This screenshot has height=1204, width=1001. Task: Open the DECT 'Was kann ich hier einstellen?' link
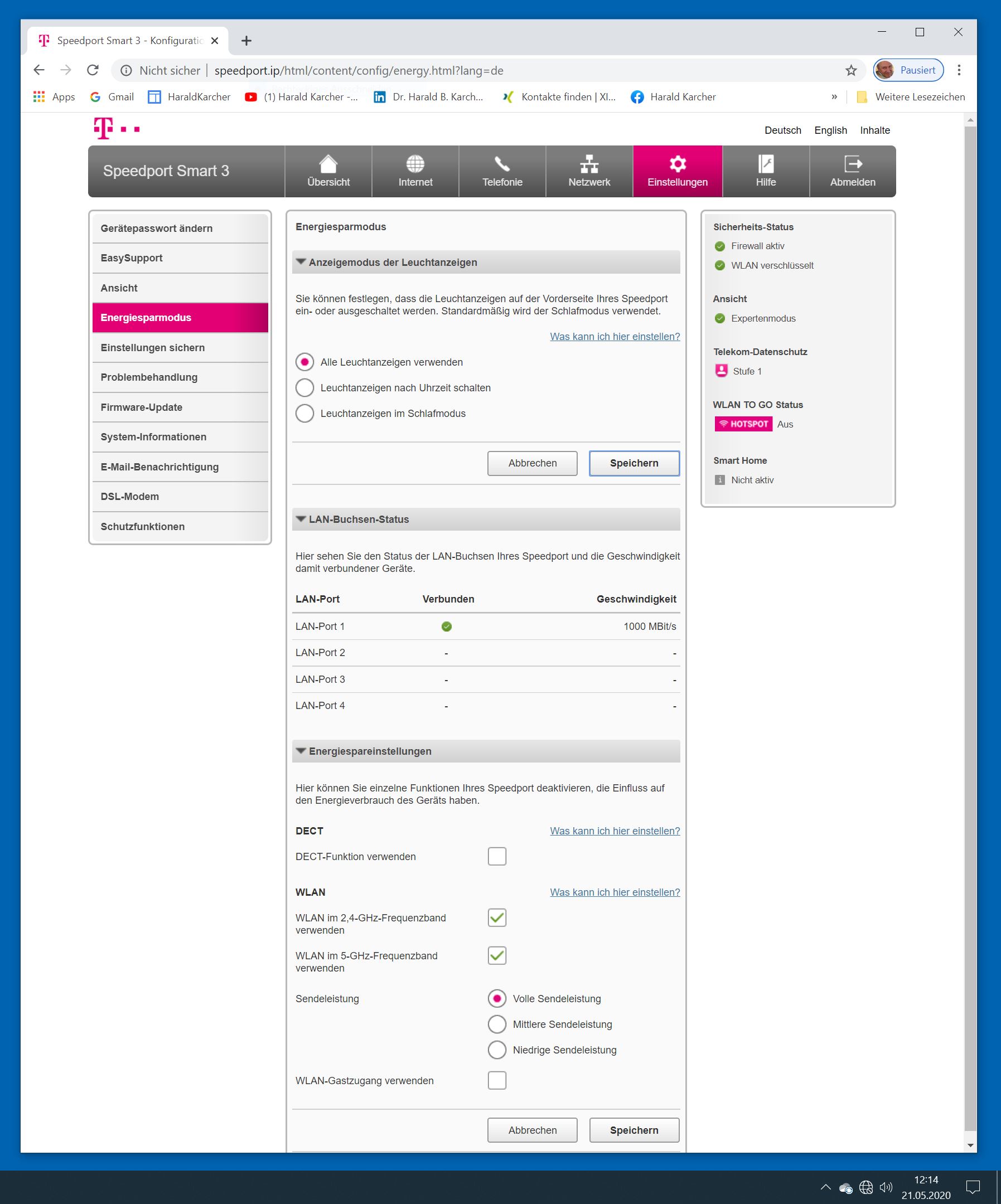[615, 831]
